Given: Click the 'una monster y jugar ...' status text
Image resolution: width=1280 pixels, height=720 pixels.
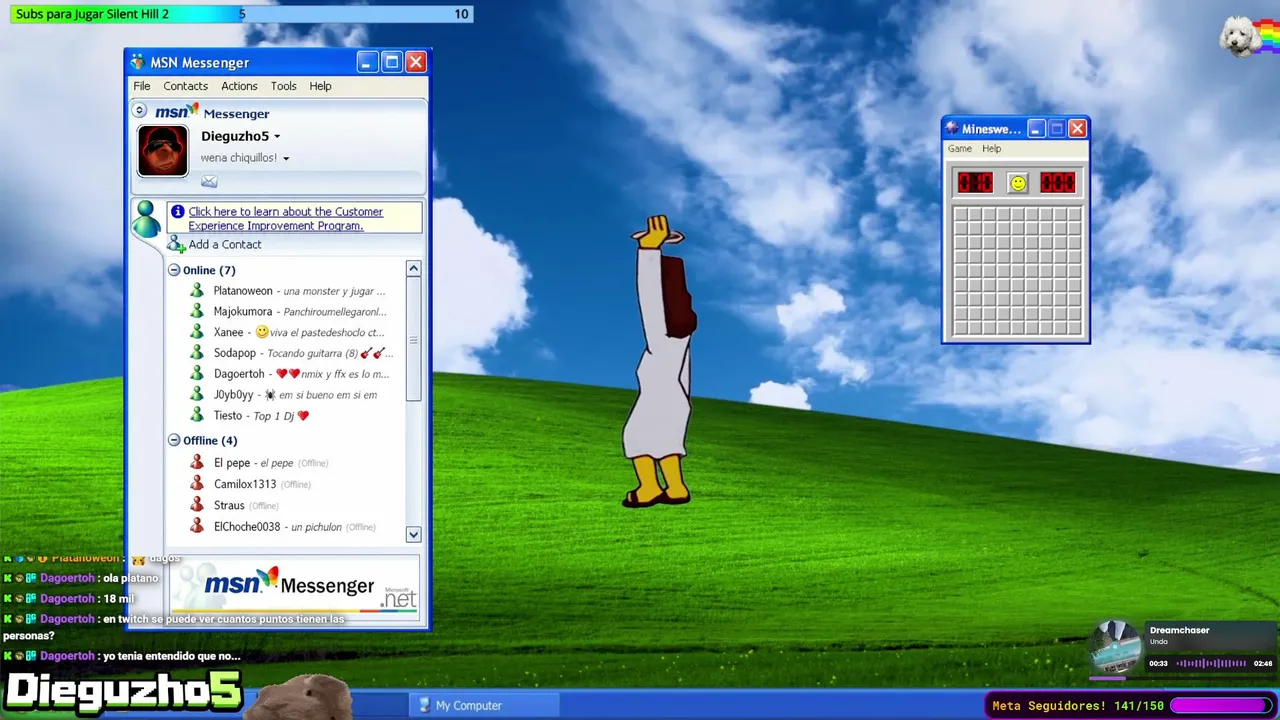Looking at the screenshot, I should tap(334, 291).
